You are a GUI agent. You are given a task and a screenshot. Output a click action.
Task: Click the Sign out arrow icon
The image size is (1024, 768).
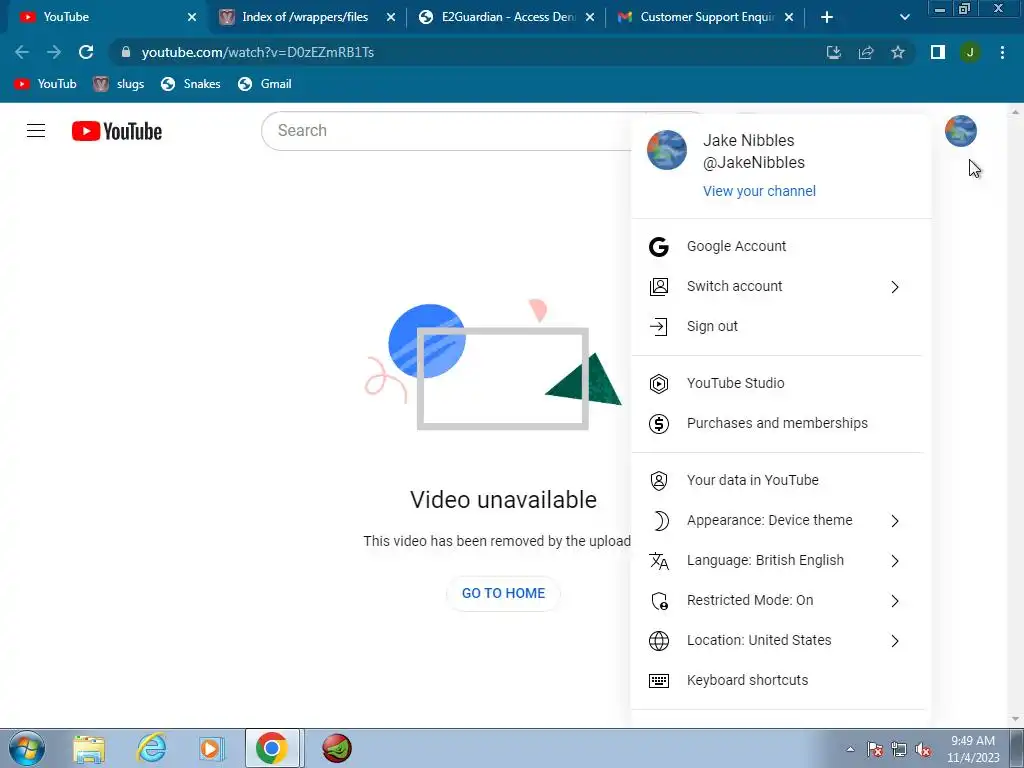[x=658, y=327]
